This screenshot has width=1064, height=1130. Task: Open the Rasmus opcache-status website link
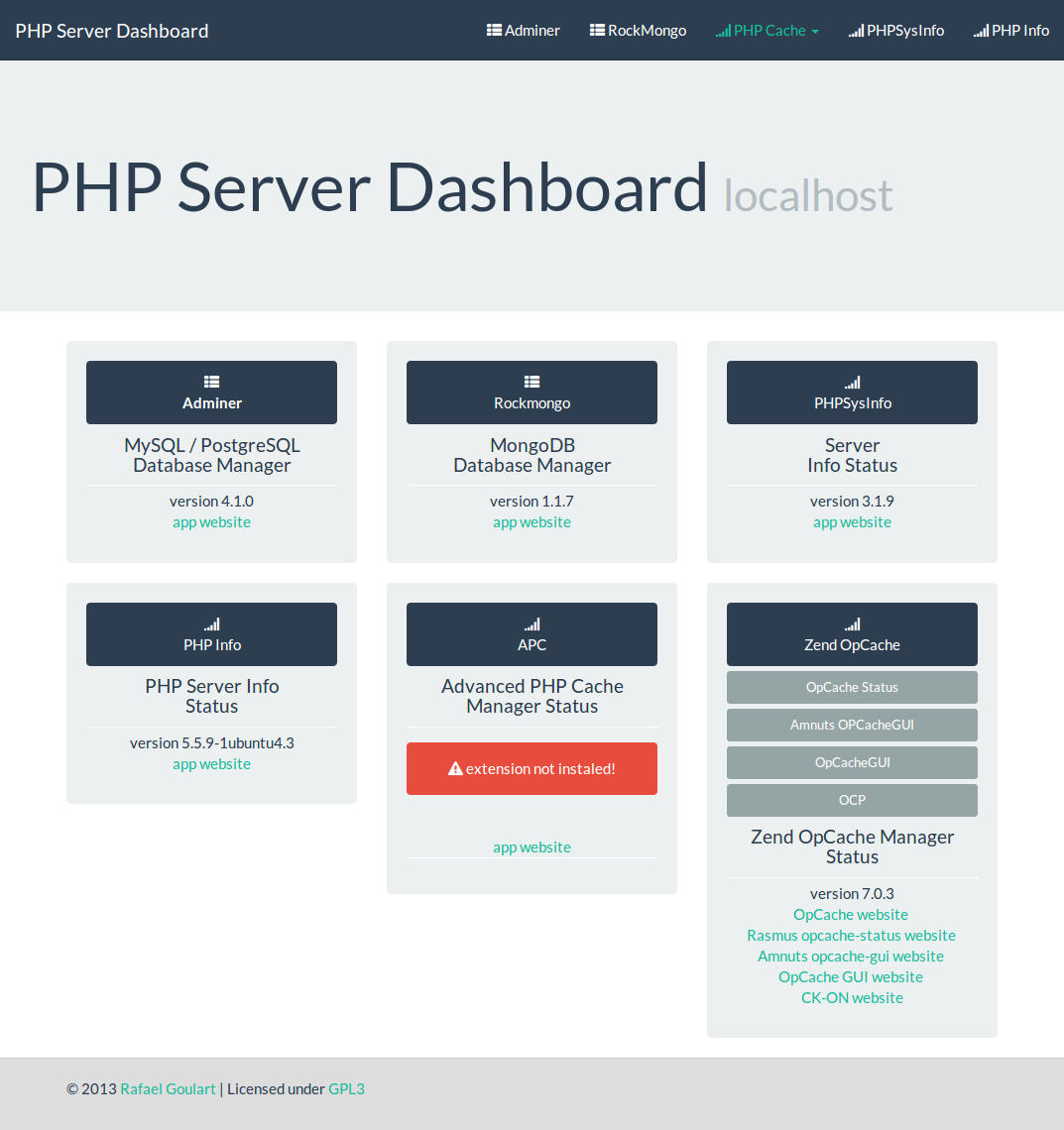(x=851, y=936)
